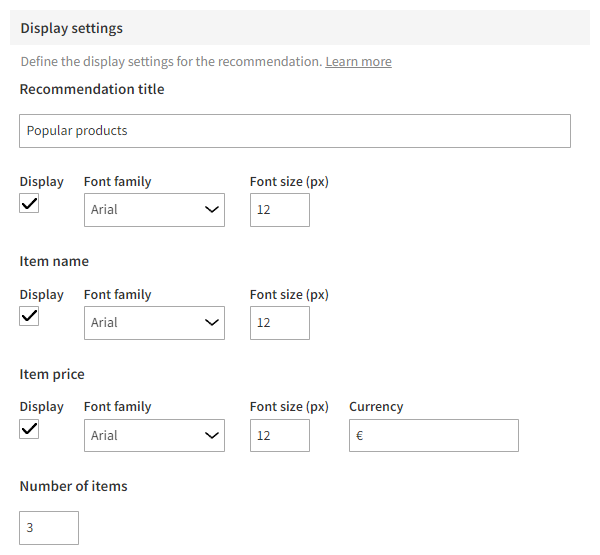The height and width of the screenshot is (555, 600).
Task: Focus the Item price font size field
Action: [279, 435]
